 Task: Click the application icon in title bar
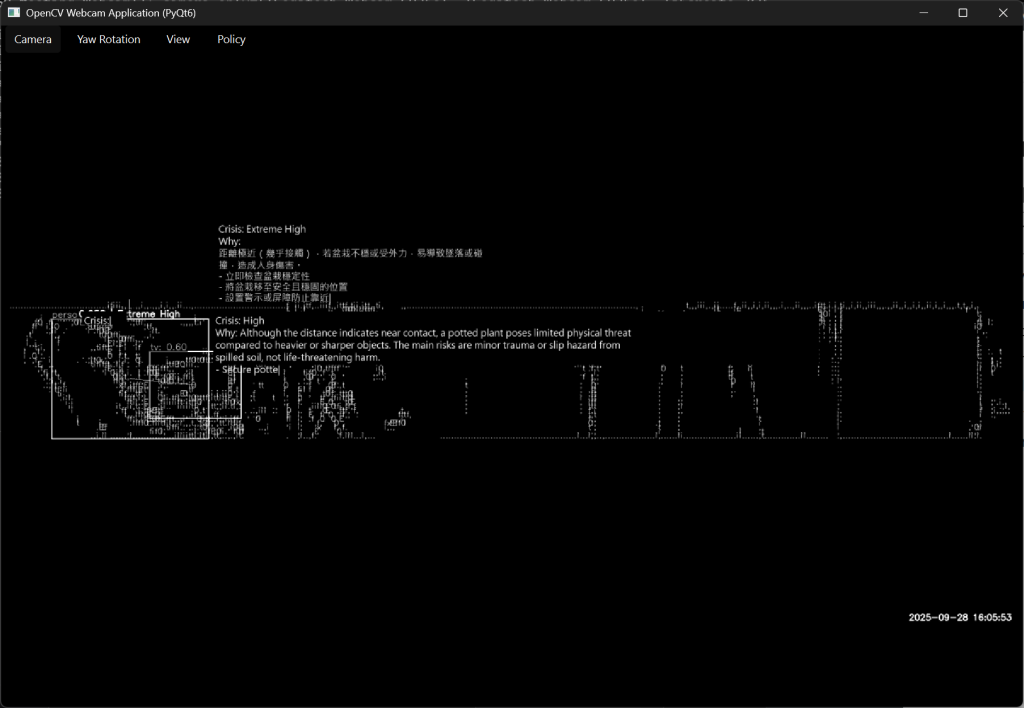pos(14,12)
